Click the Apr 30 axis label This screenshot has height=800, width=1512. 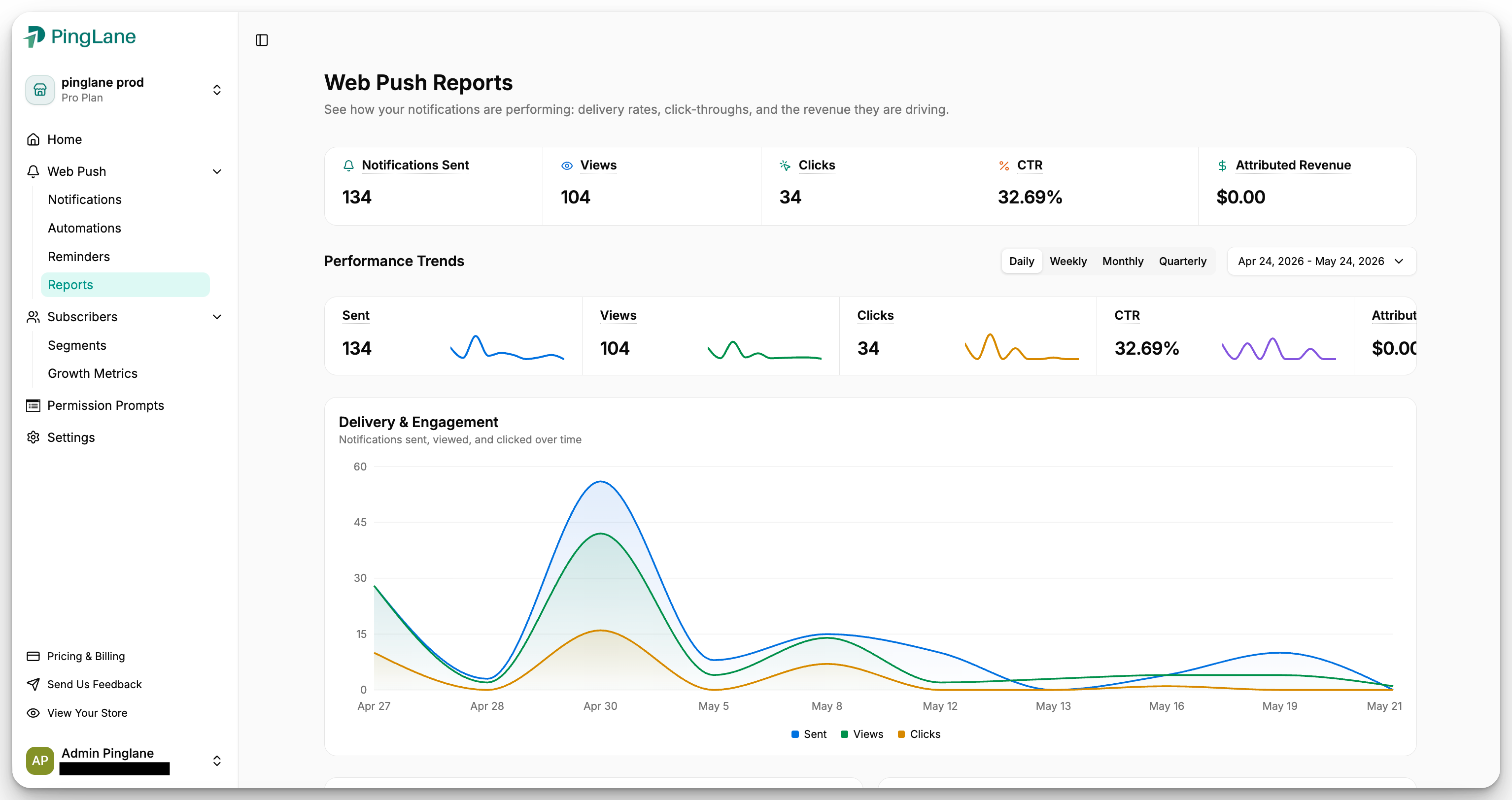(x=600, y=706)
